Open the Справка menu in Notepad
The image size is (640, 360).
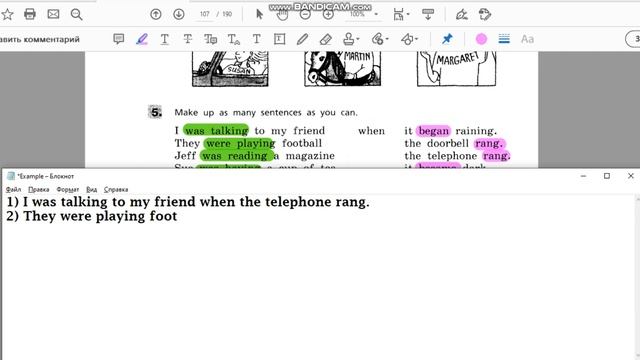pos(116,189)
